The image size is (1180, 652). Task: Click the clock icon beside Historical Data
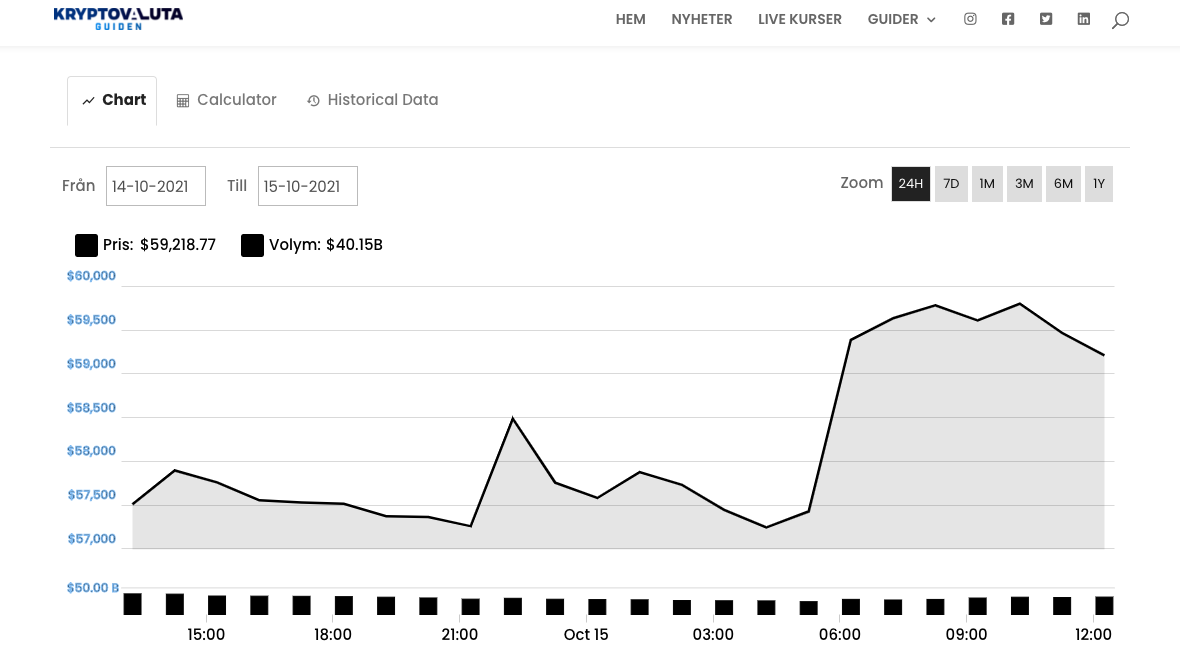click(x=314, y=100)
